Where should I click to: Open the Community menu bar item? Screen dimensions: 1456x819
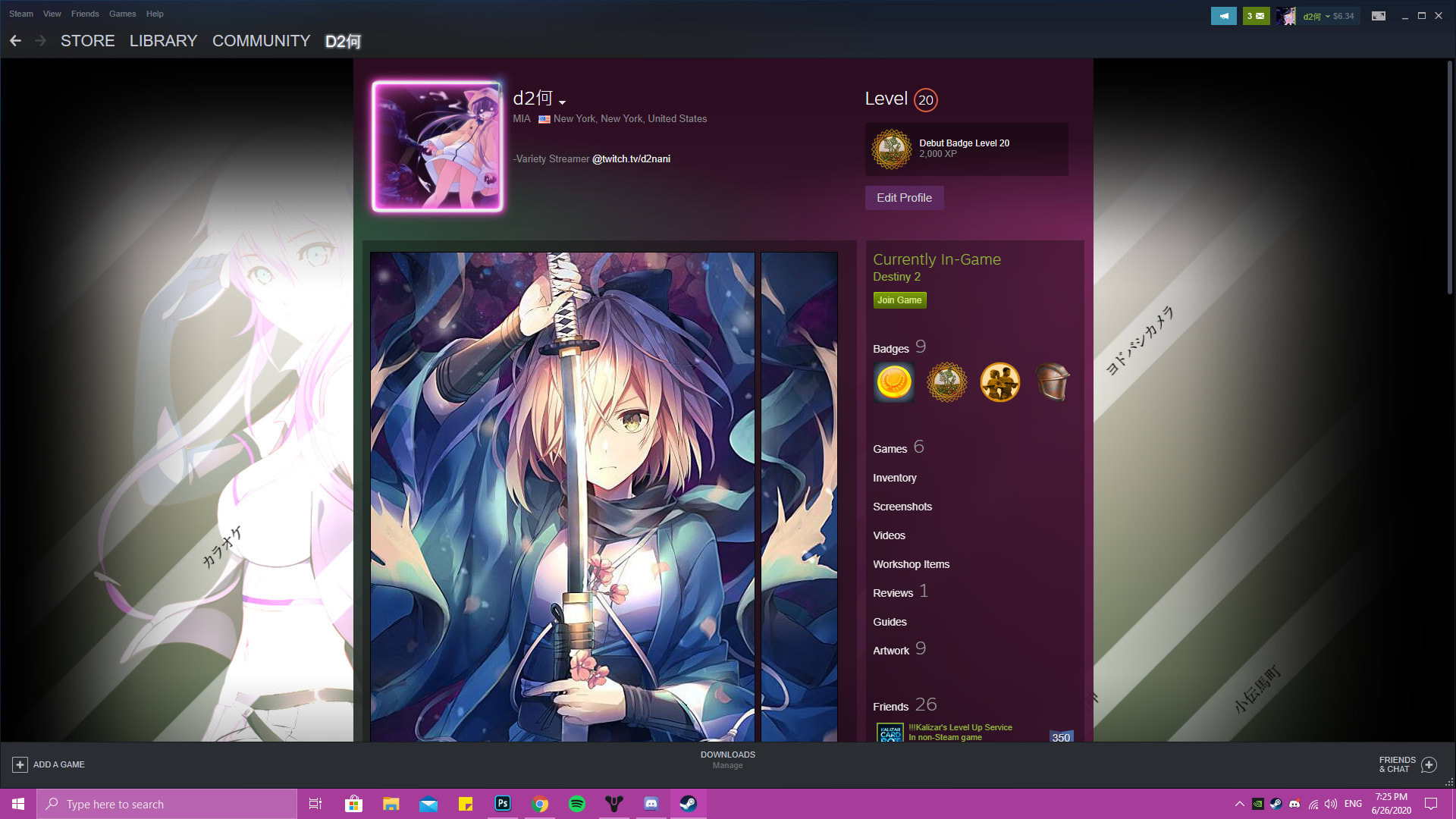click(x=261, y=41)
